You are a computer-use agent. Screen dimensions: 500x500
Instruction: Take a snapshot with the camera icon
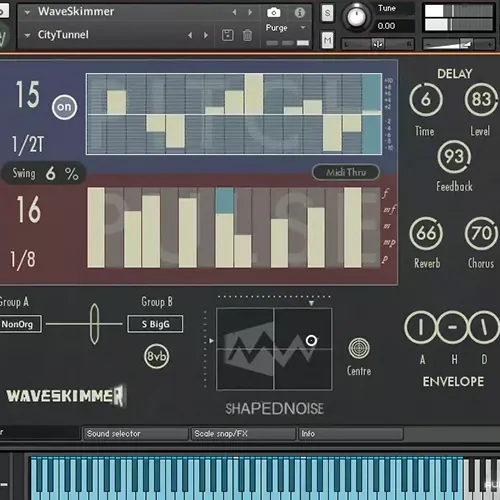pyautogui.click(x=273, y=13)
